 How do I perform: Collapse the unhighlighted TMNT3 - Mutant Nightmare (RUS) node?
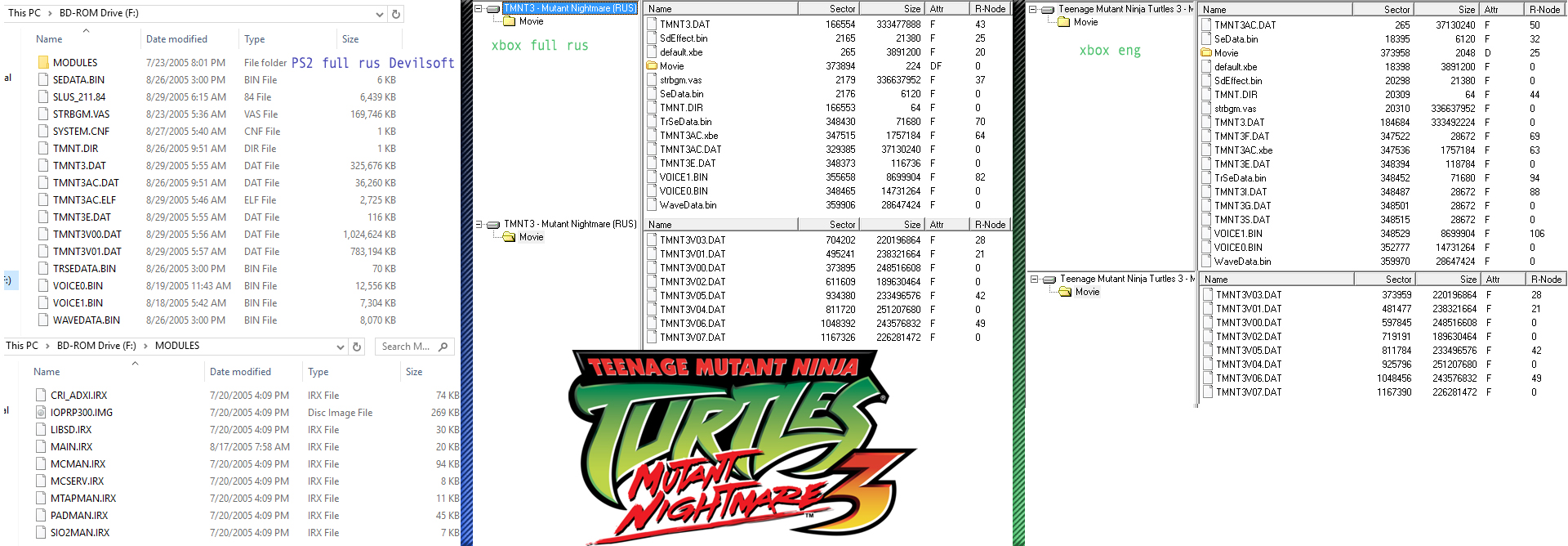click(x=479, y=224)
